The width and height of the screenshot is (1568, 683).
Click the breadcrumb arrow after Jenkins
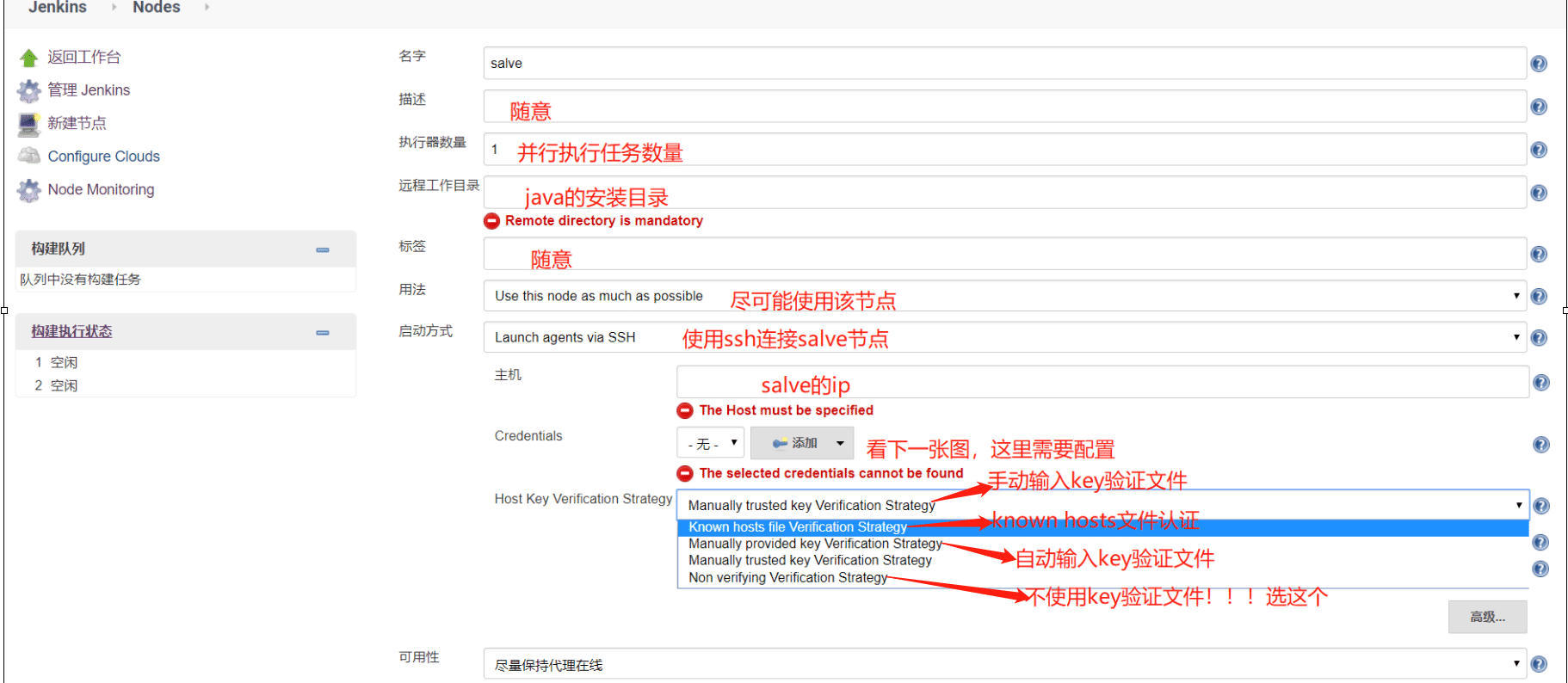(114, 7)
